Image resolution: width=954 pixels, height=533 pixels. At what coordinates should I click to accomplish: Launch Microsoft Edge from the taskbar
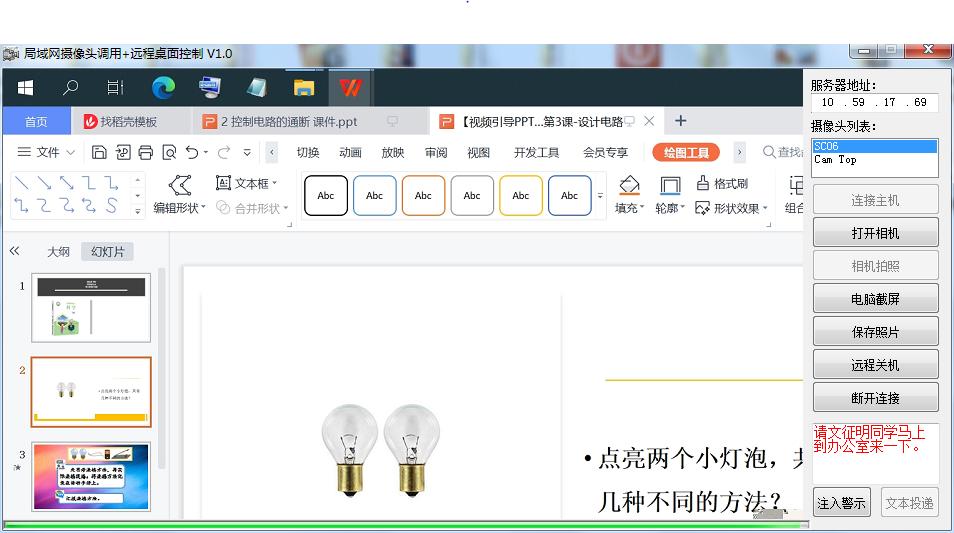click(x=163, y=88)
